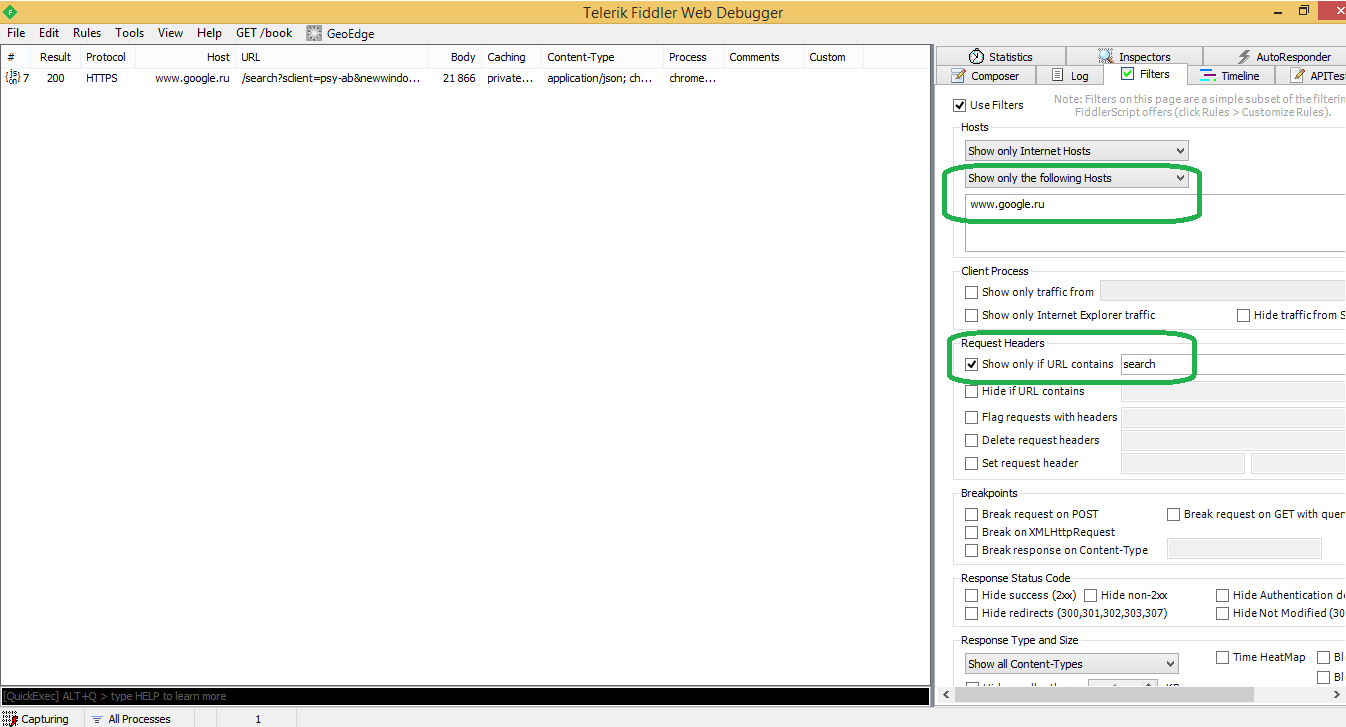Screen dimensions: 1346x727
Task: Enable Hide non-2xx checkbox
Action: pos(1090,595)
